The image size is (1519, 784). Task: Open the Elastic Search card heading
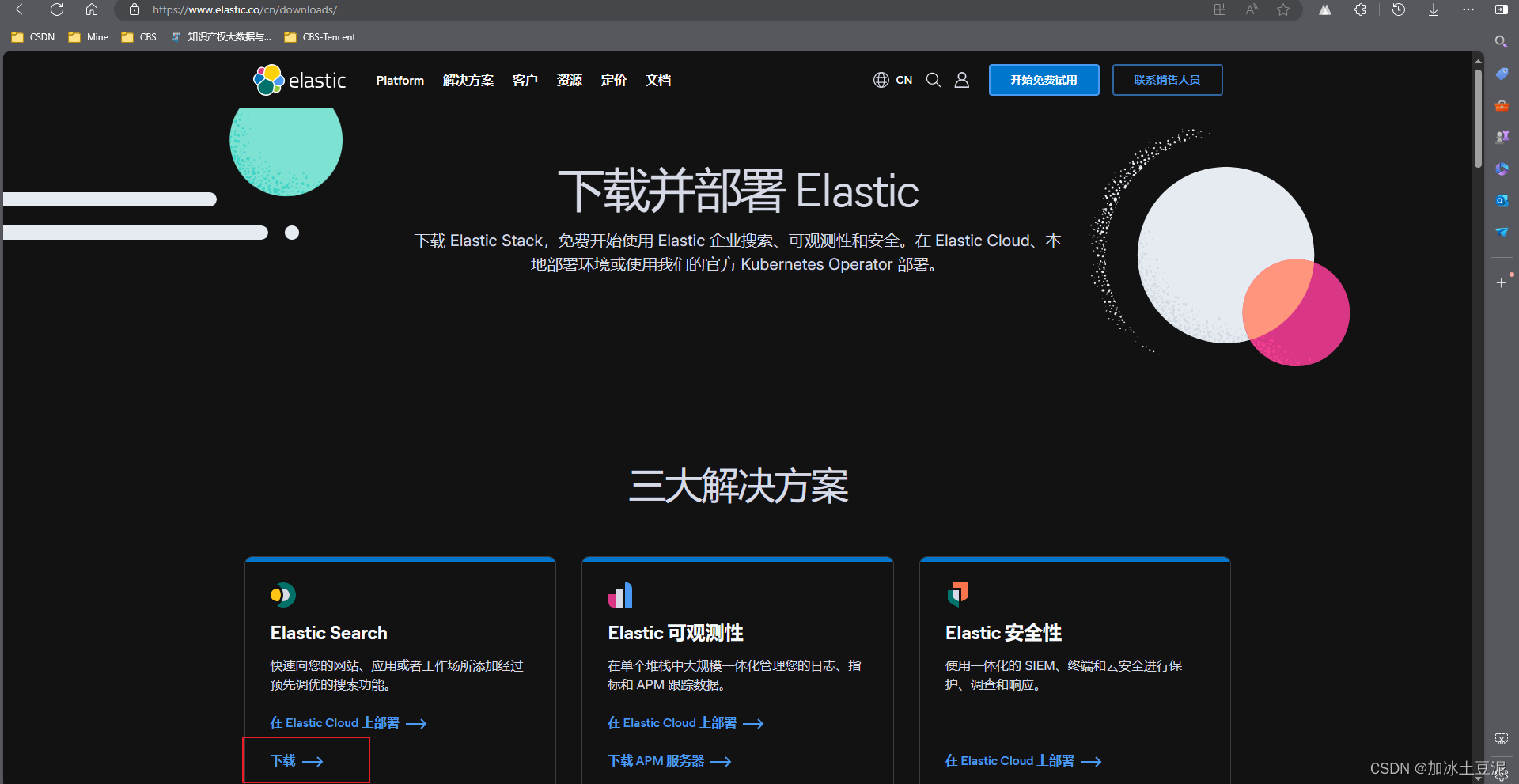[329, 633]
